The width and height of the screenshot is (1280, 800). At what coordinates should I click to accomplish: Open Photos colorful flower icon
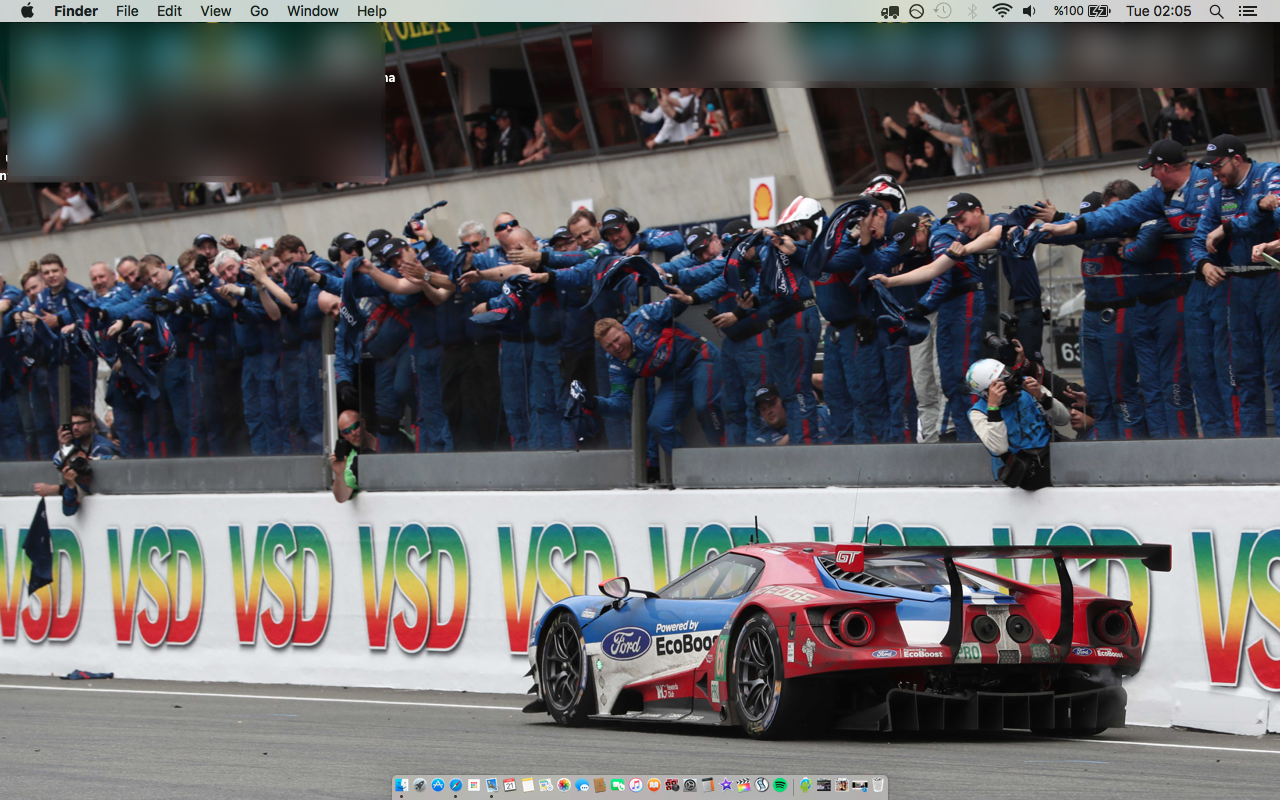564,785
